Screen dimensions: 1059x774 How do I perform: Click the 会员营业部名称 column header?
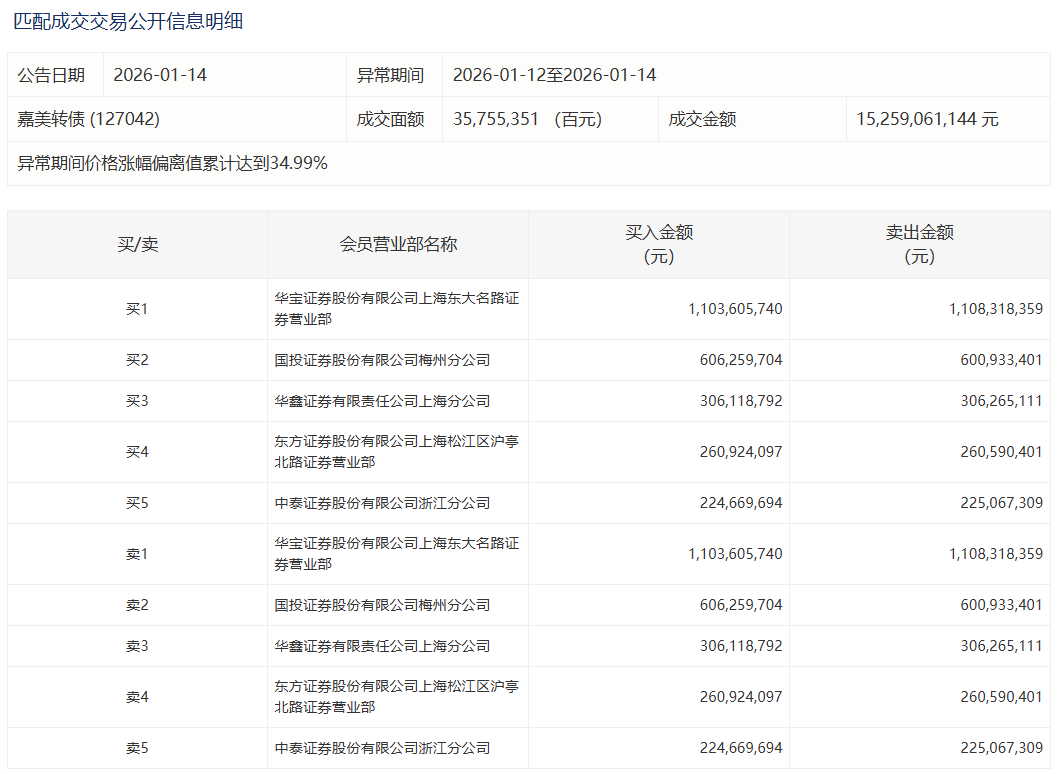pyautogui.click(x=398, y=244)
